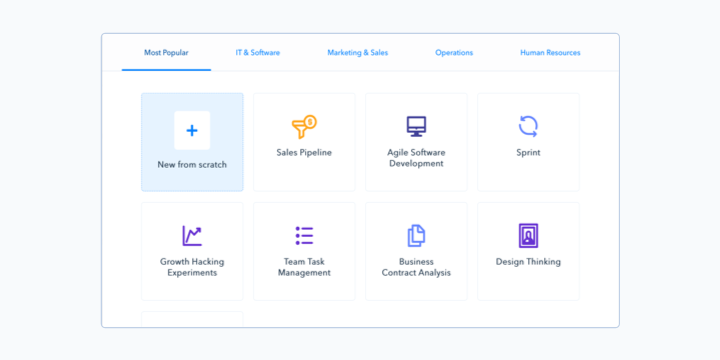This screenshot has width=720, height=360.
Task: Click the Agile Software Development title text
Action: 416,158
